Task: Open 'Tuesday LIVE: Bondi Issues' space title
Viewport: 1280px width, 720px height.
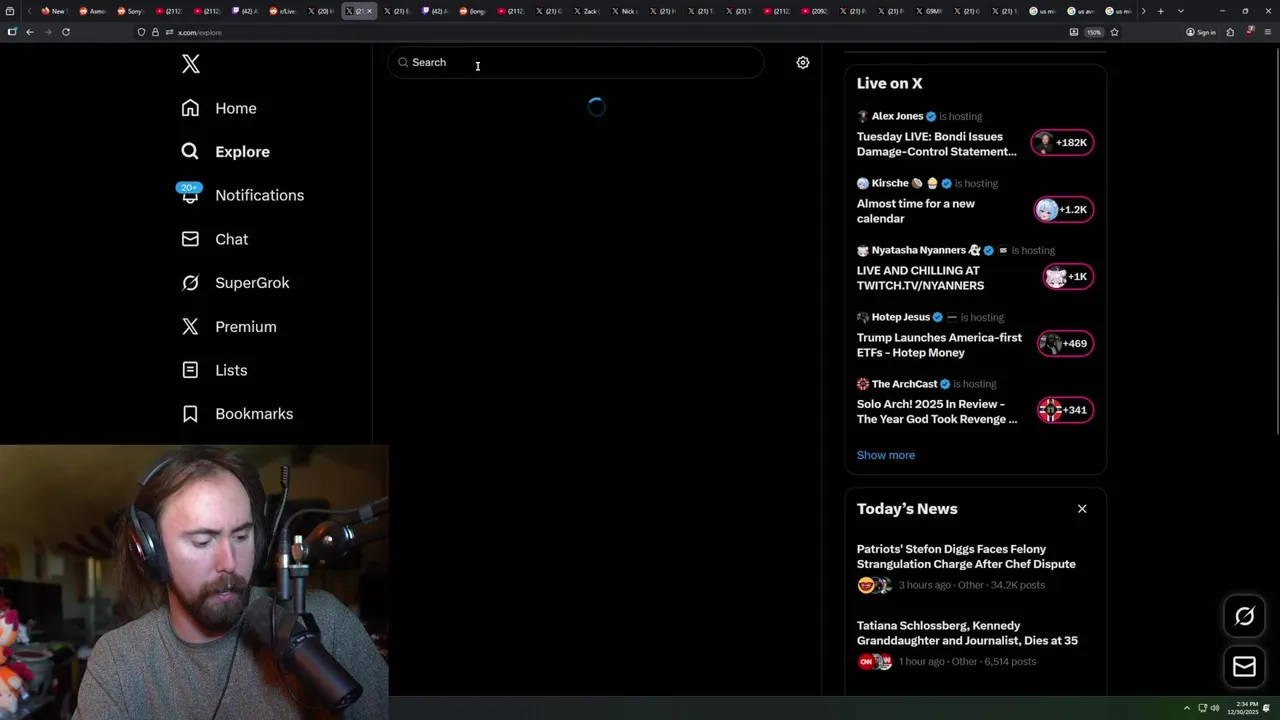Action: pyautogui.click(x=936, y=144)
